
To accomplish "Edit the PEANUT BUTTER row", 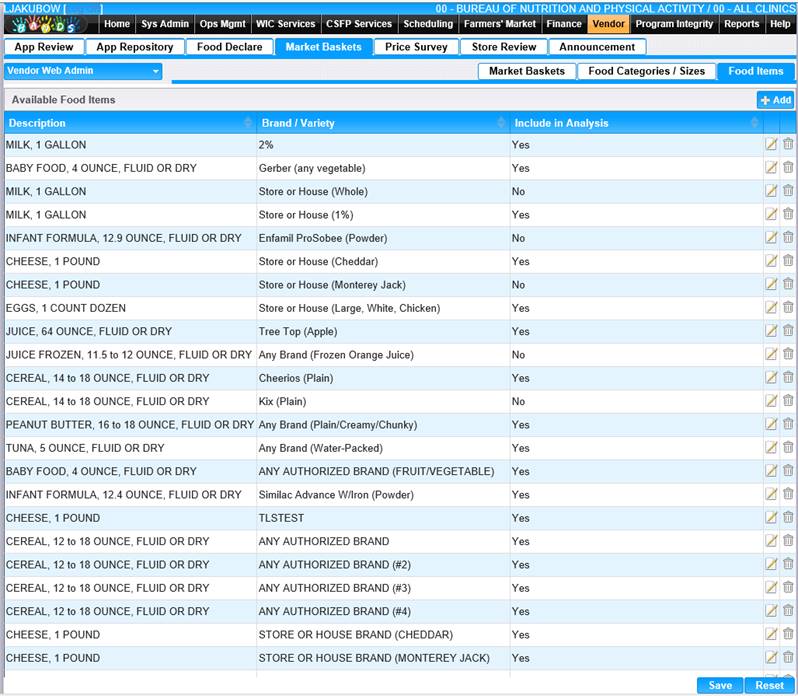I will (771, 425).
